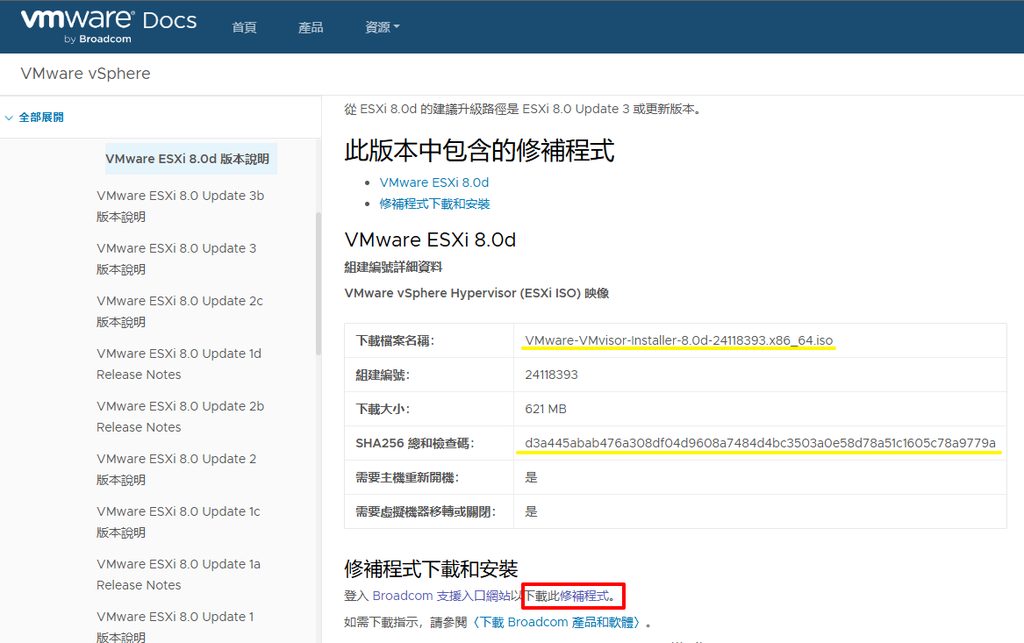Click the 需要主機重新開機 label cell

coord(429,477)
